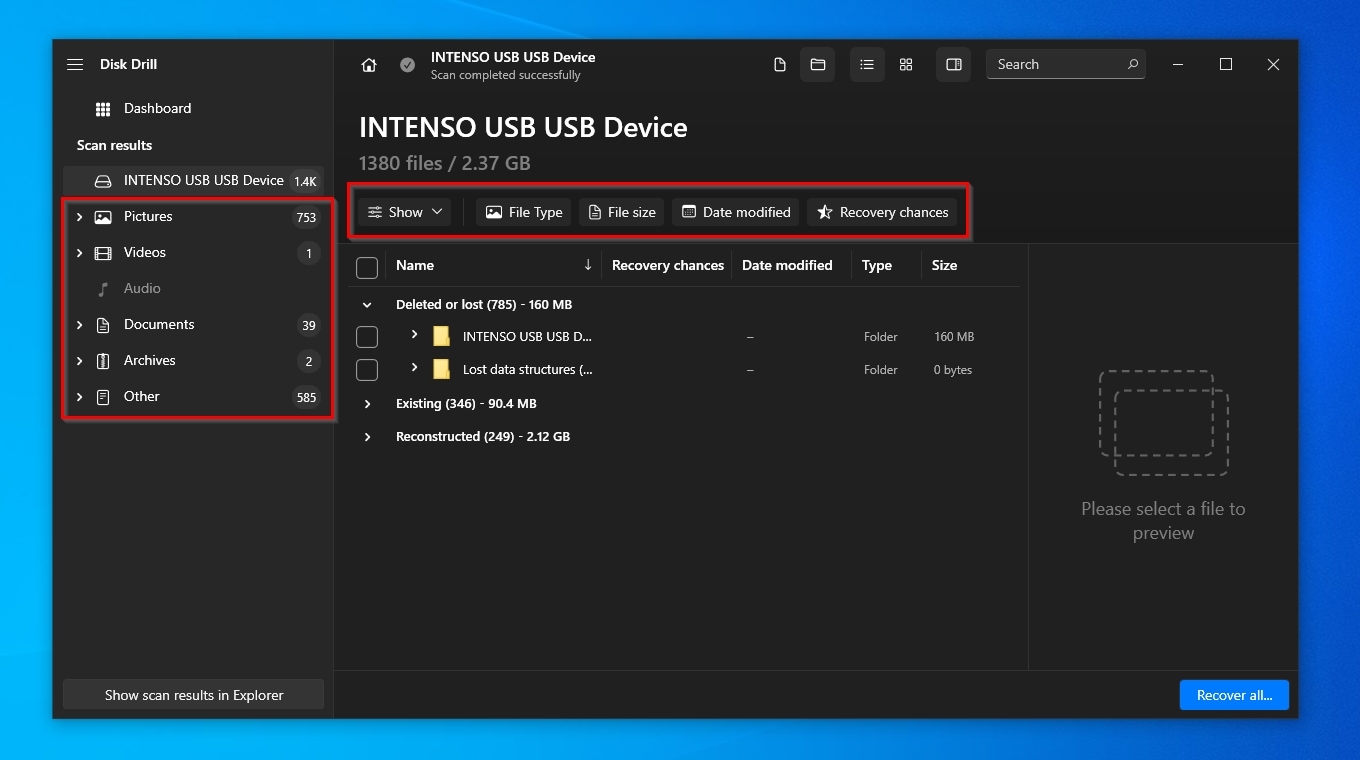Click the Recover all... button
This screenshot has height=760, width=1360.
point(1234,695)
